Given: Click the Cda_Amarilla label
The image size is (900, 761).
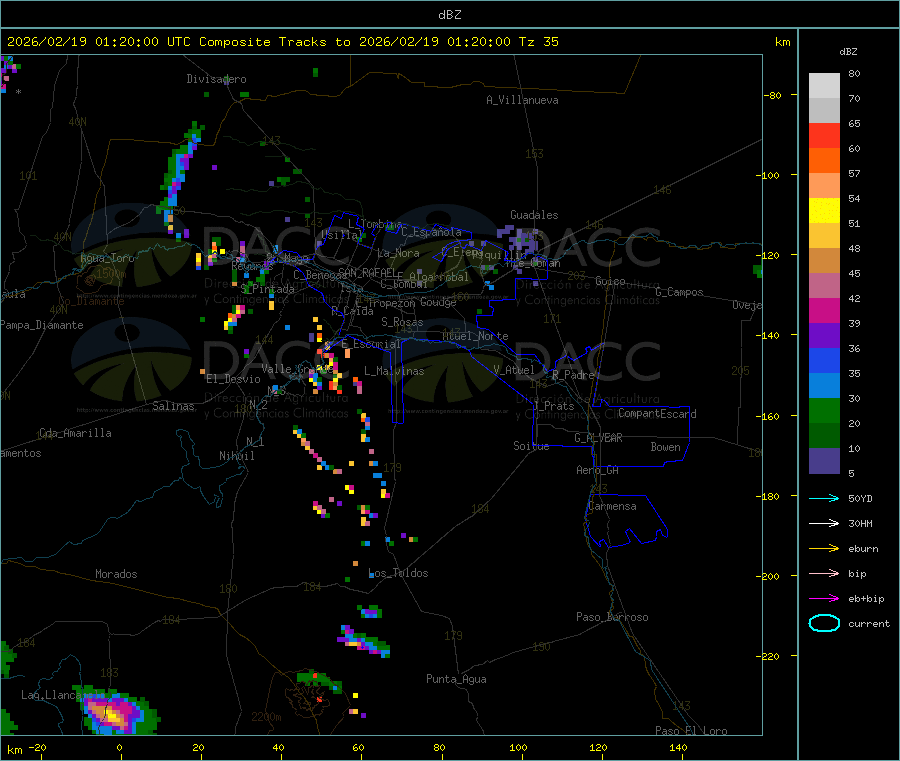Looking at the screenshot, I should pyautogui.click(x=75, y=433).
